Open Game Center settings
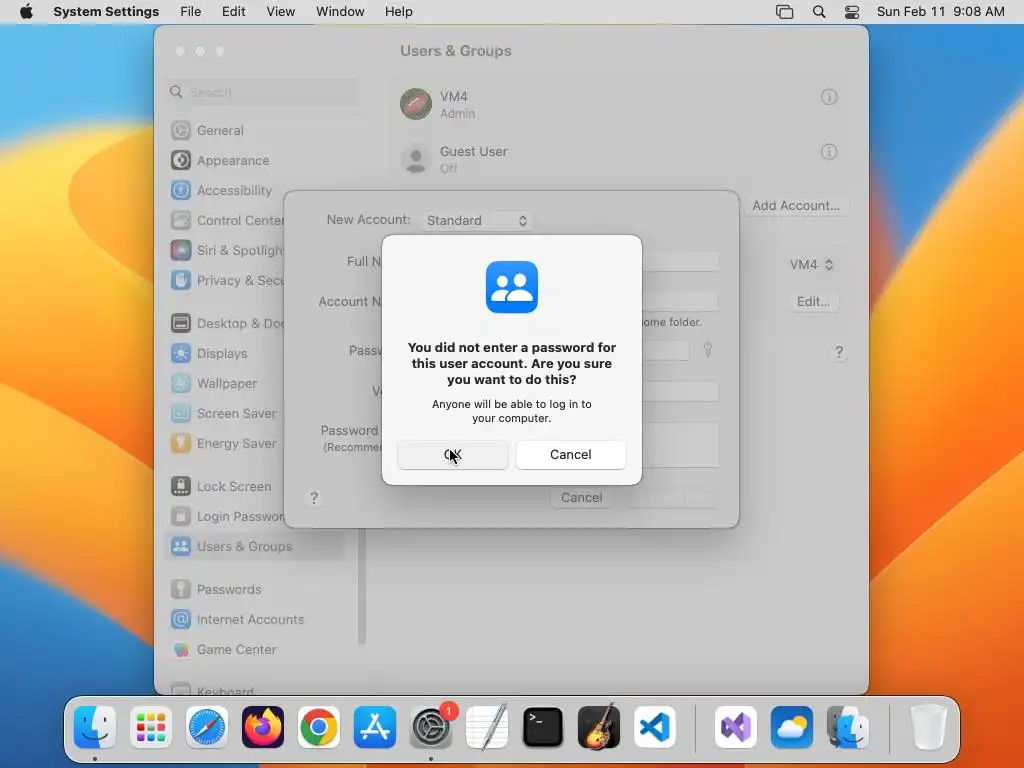The width and height of the screenshot is (1024, 768). point(255,650)
